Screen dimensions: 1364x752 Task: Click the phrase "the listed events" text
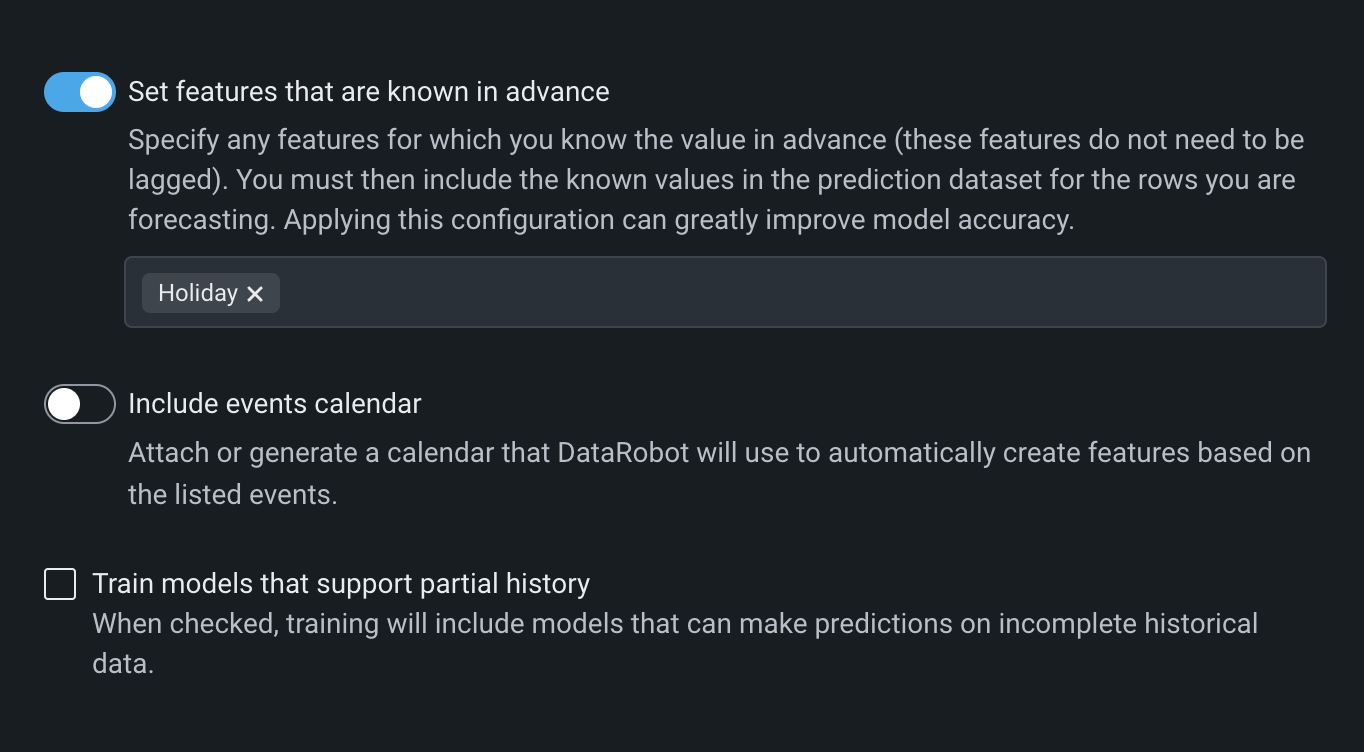coord(231,494)
